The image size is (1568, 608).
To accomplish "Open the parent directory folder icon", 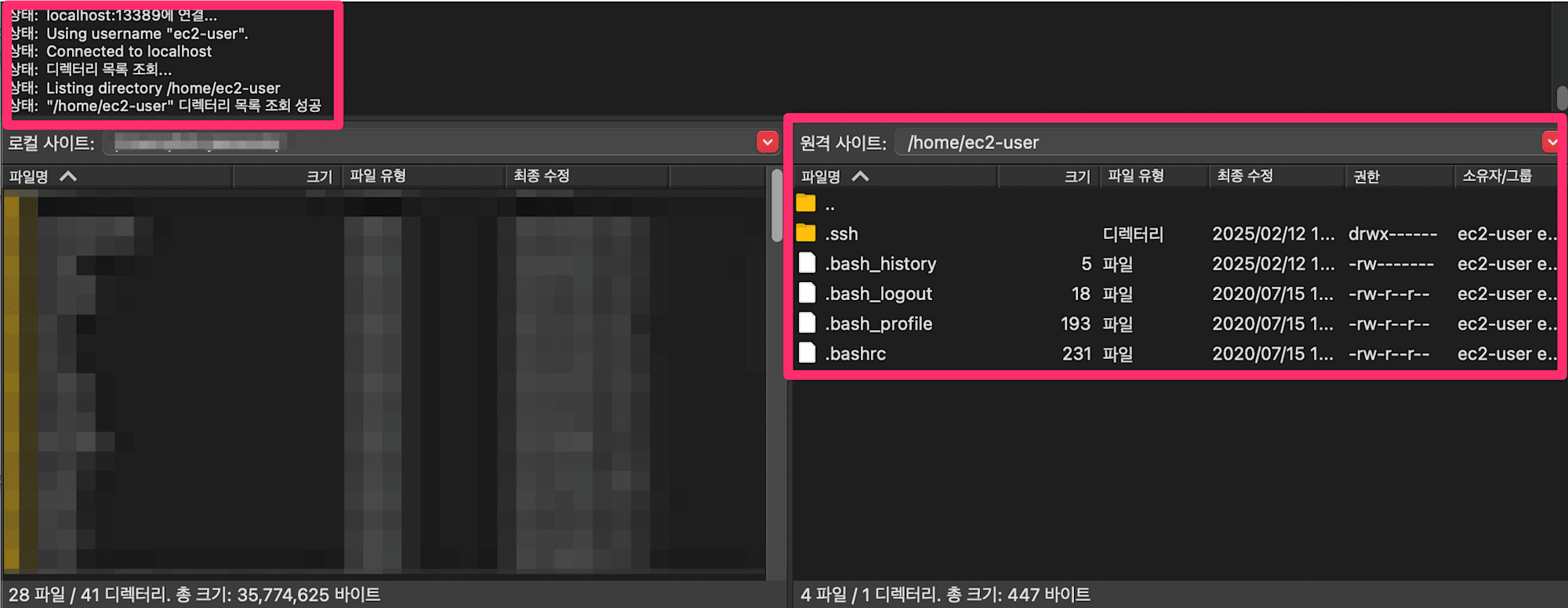I will [x=806, y=204].
